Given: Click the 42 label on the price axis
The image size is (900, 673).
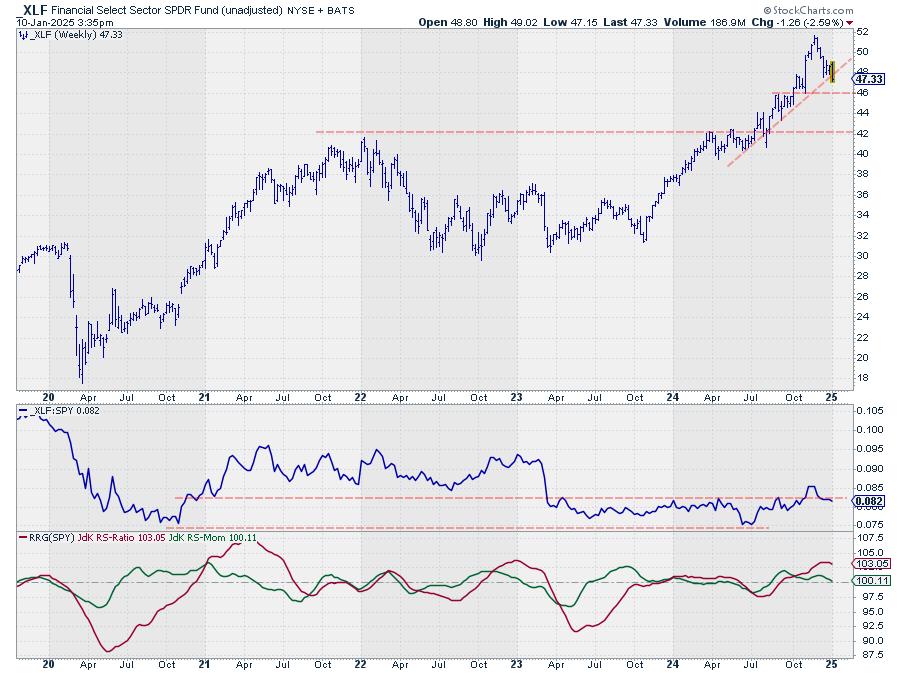Looking at the screenshot, I should (862, 133).
